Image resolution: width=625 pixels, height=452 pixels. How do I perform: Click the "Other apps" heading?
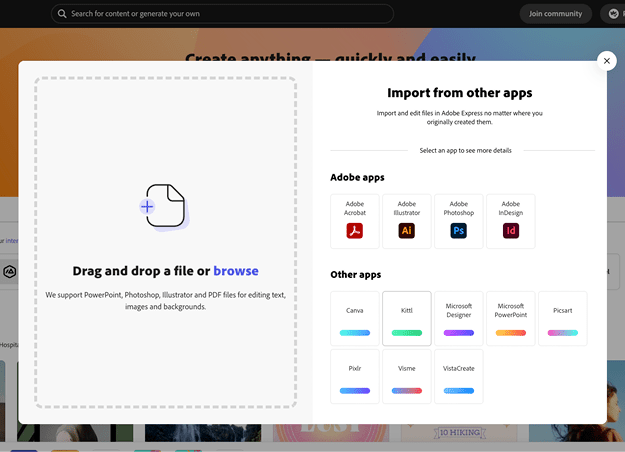click(356, 275)
